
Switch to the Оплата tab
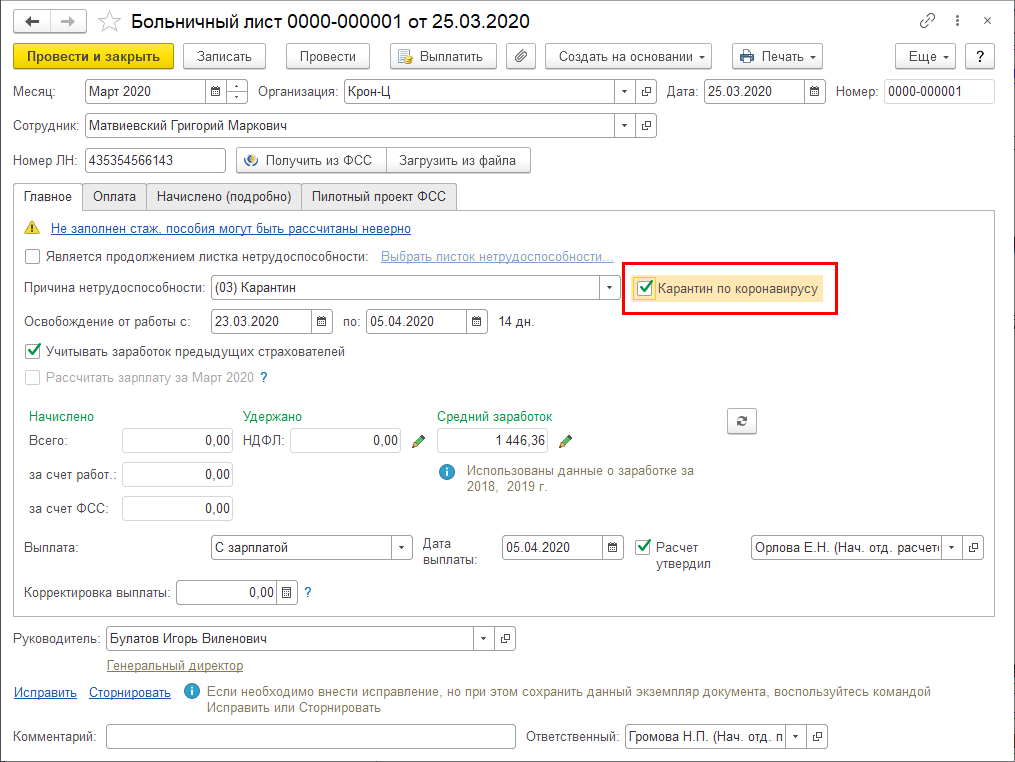(x=114, y=197)
